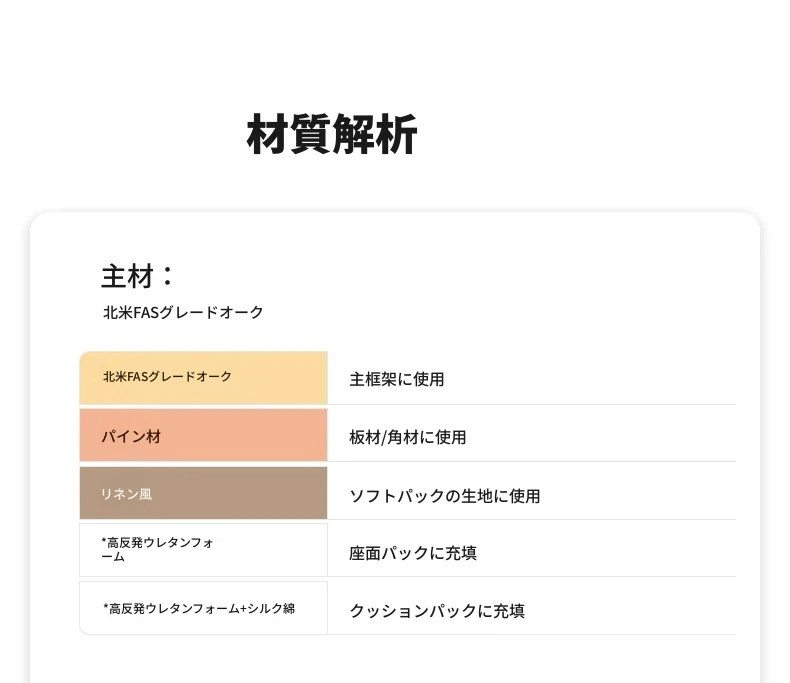Click the 主材： section heading

tap(138, 276)
